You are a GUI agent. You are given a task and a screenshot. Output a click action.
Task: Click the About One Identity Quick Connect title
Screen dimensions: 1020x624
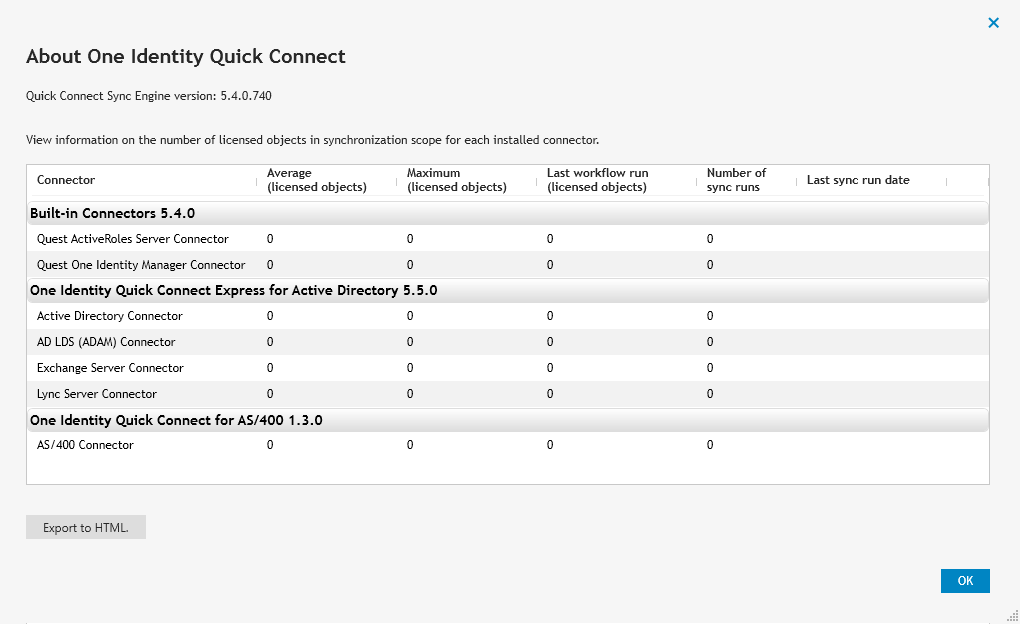[185, 57]
